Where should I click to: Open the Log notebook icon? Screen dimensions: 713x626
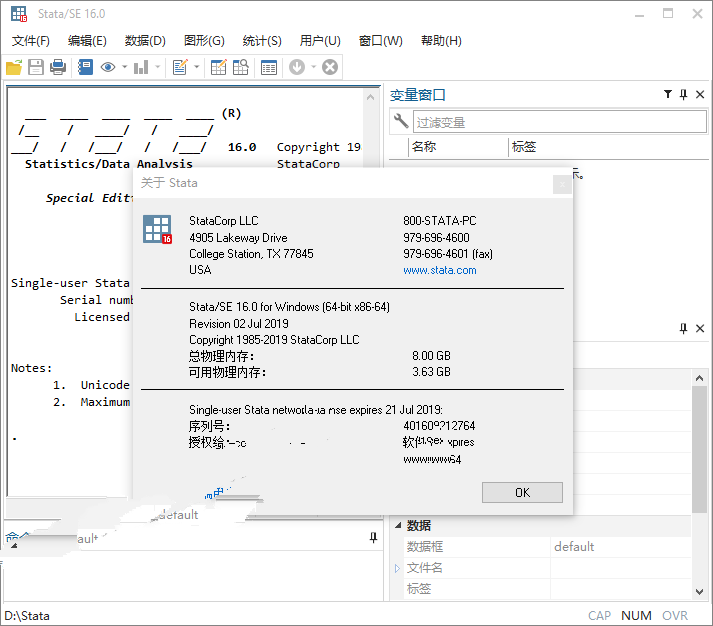85,68
